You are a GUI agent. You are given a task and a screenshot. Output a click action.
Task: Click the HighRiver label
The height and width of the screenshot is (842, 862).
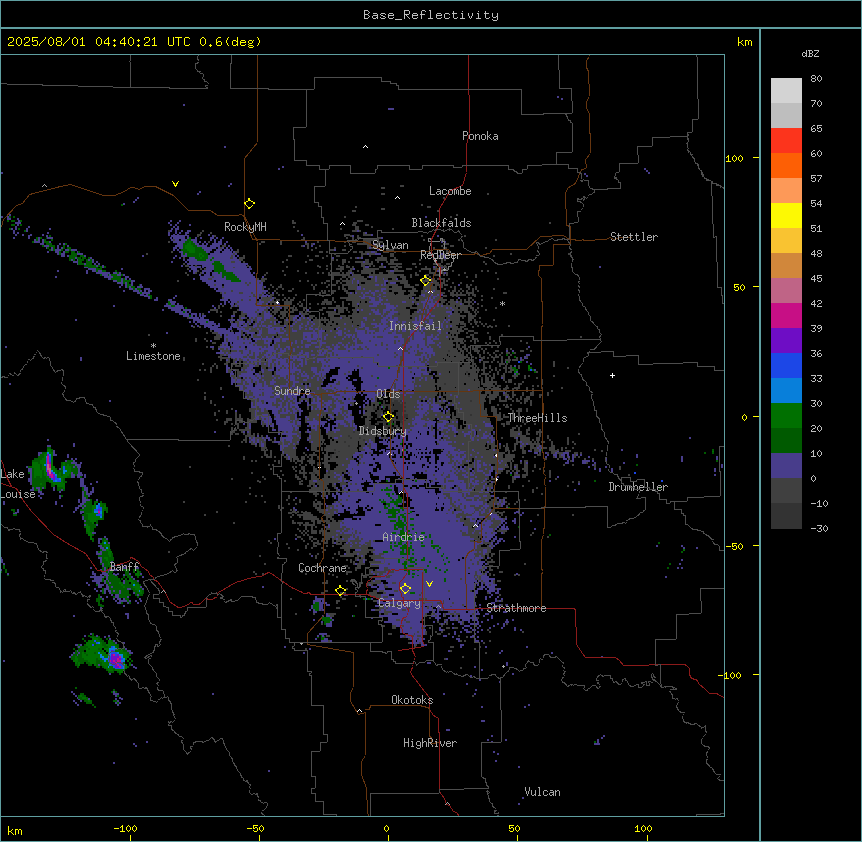point(430,743)
